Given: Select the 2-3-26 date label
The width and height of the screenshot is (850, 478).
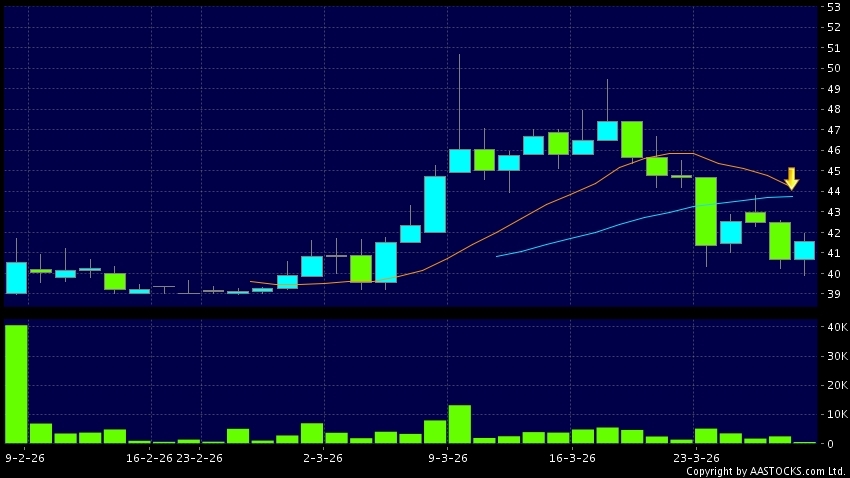Looking at the screenshot, I should coord(324,458).
